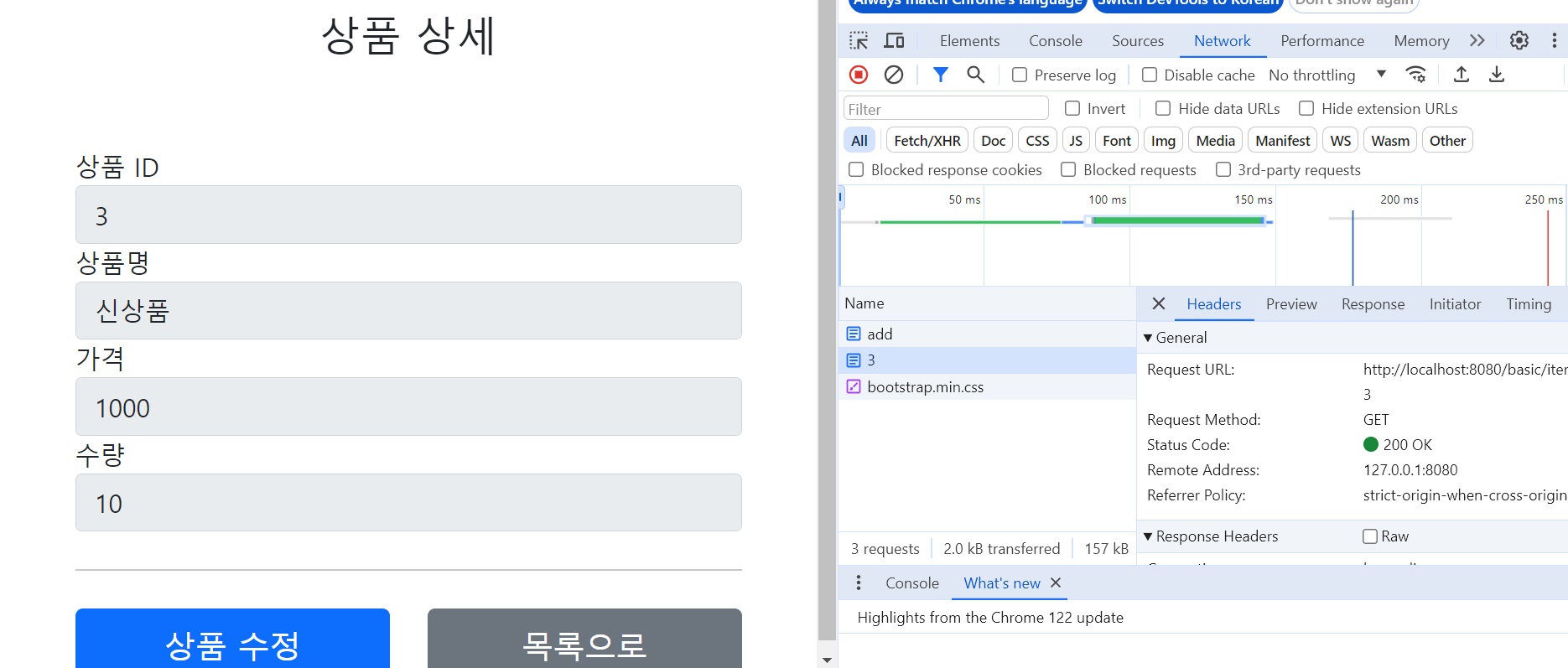Open the Memory tab
The height and width of the screenshot is (668, 1568).
click(x=1421, y=40)
